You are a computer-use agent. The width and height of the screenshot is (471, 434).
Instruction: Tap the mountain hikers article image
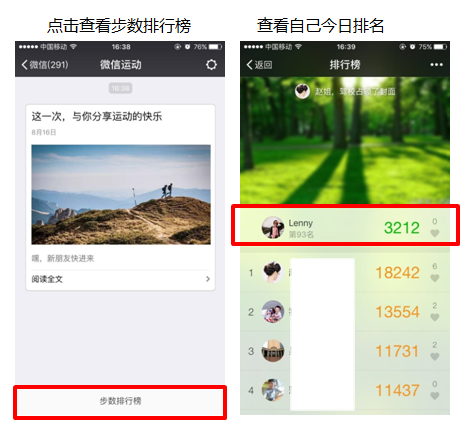121,195
